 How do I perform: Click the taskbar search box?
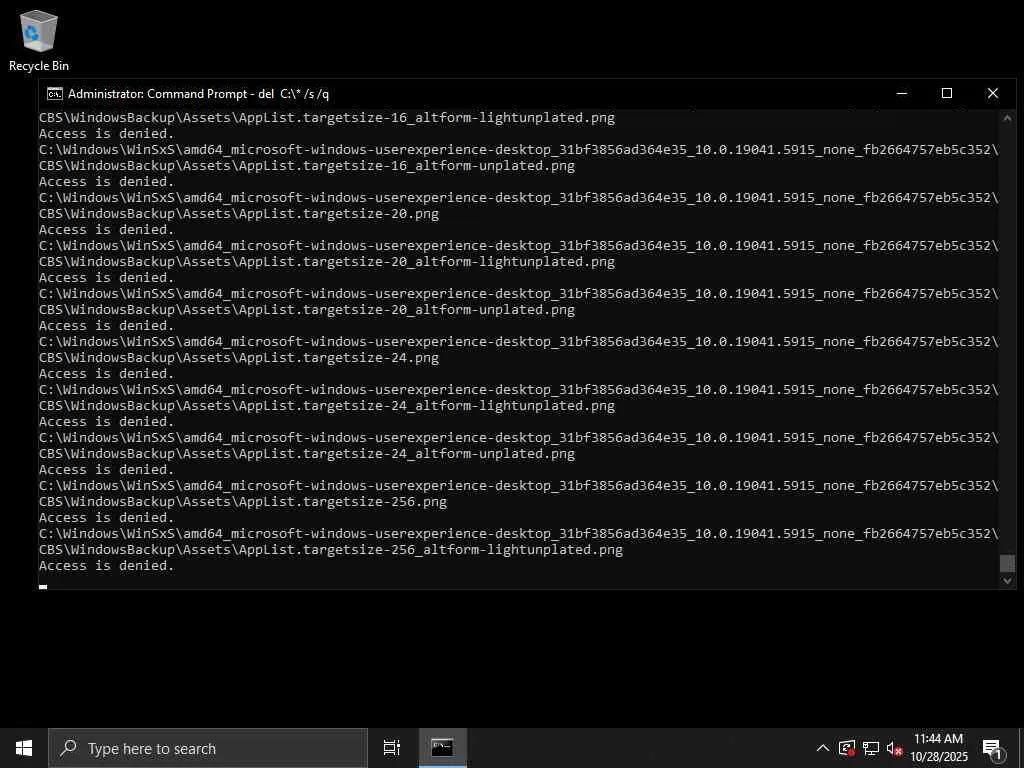[208, 748]
